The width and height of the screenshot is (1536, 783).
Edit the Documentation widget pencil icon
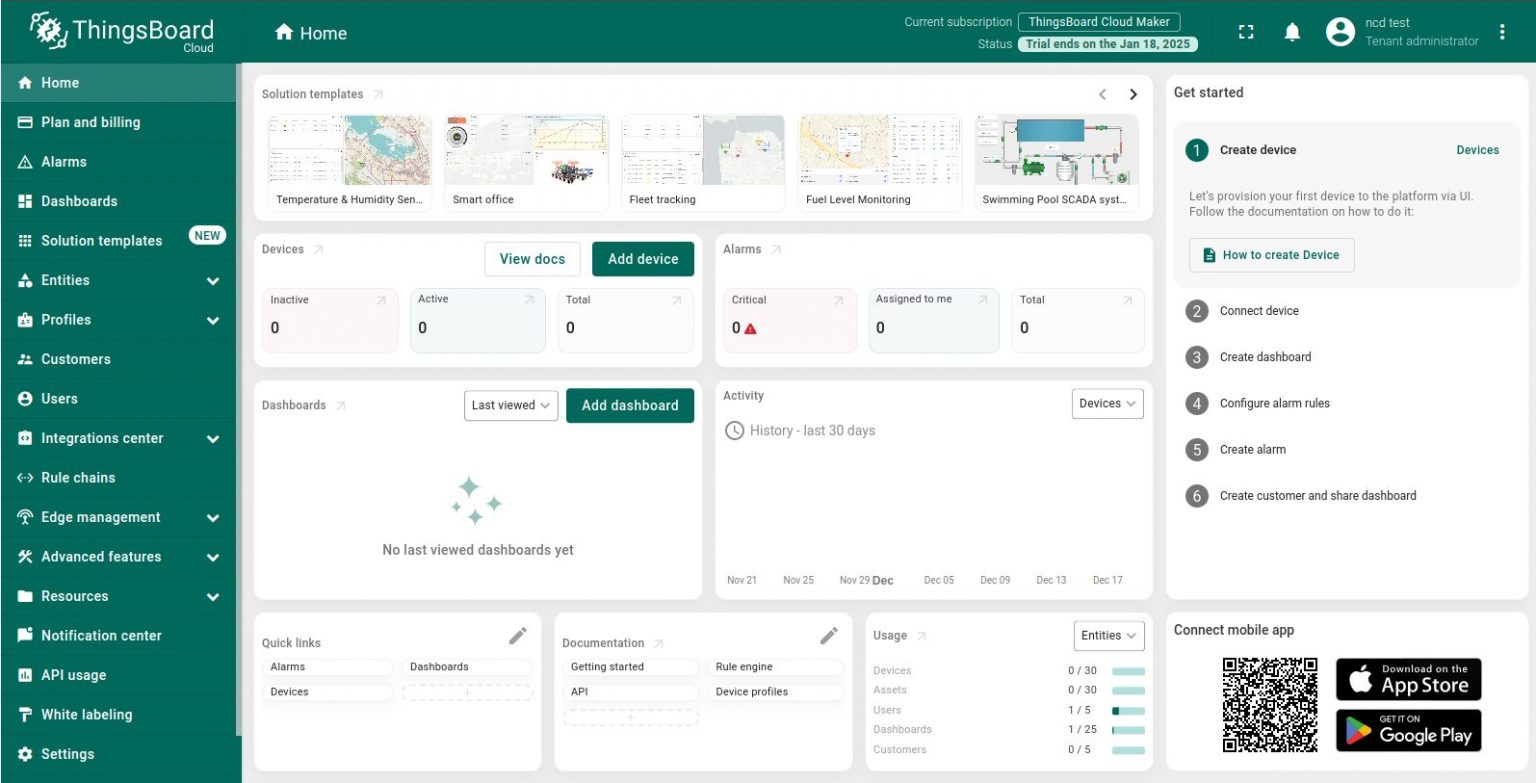[829, 635]
